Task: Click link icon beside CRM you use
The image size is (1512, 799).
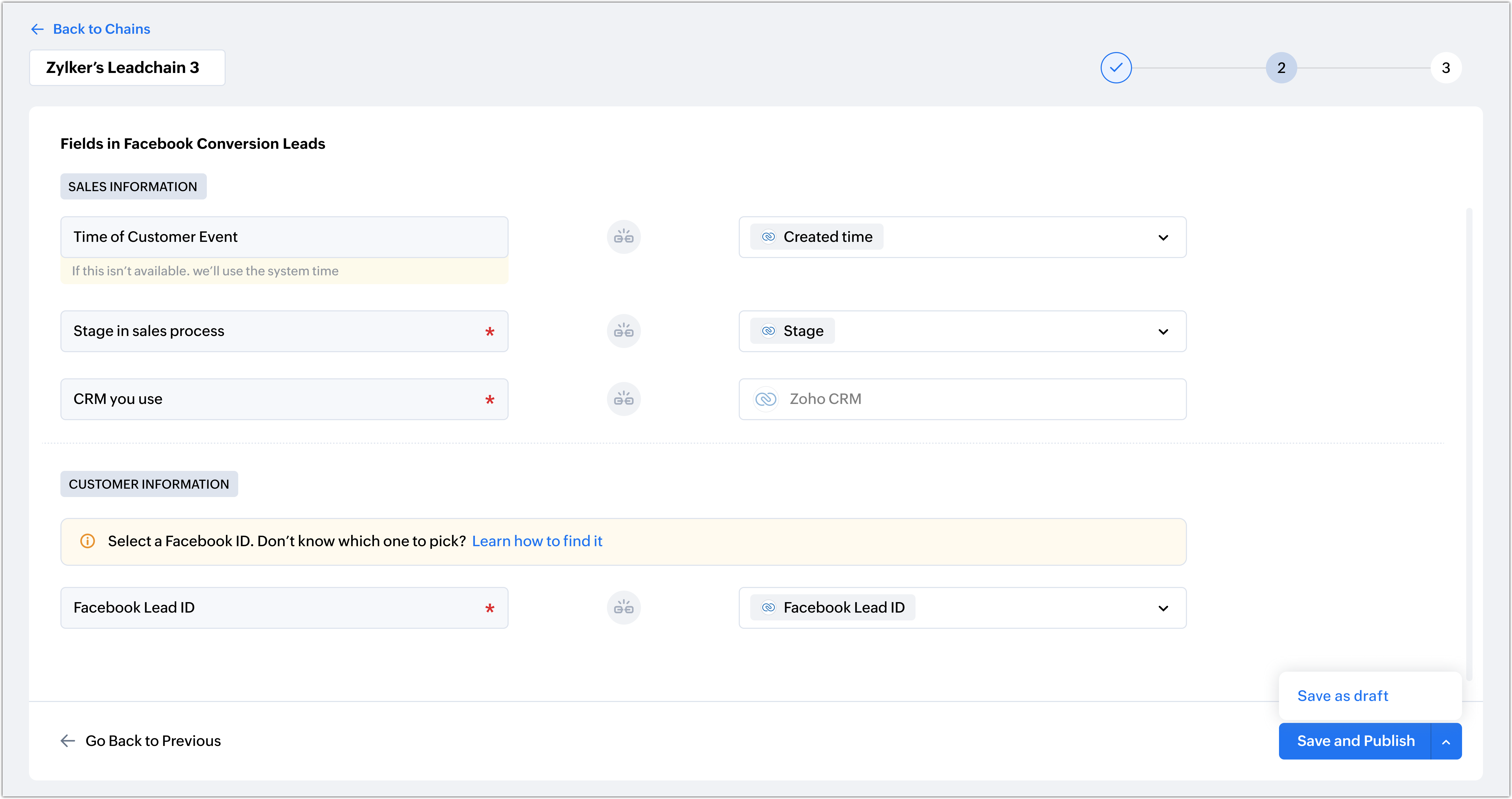Action: tap(623, 399)
